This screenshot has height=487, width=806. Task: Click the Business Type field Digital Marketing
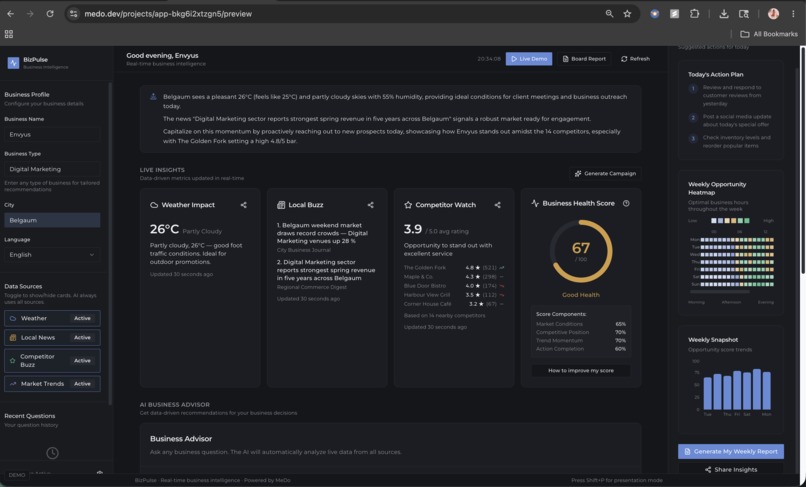pyautogui.click(x=52, y=169)
